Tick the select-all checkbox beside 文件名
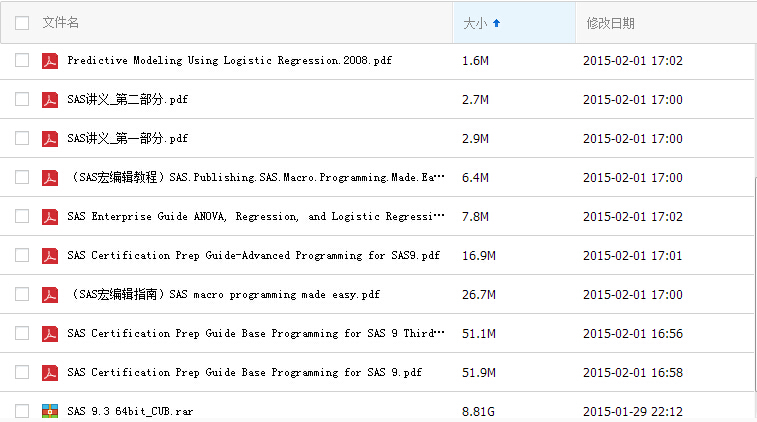The image size is (757, 422). coord(22,23)
